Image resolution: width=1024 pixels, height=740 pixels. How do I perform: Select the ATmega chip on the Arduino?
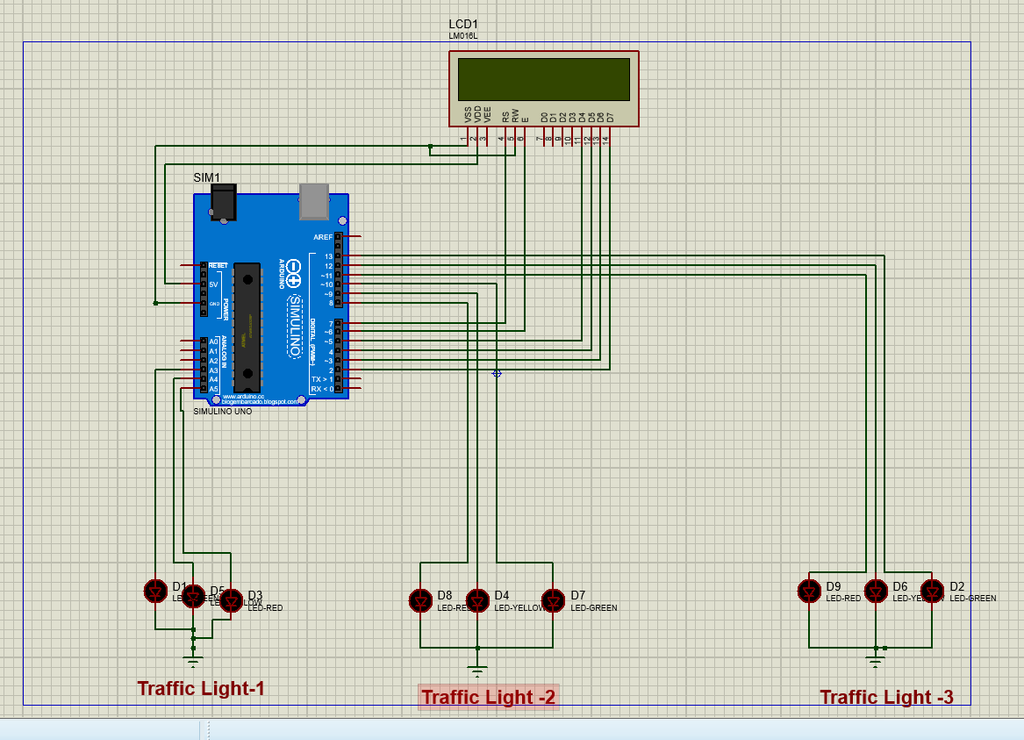point(248,327)
